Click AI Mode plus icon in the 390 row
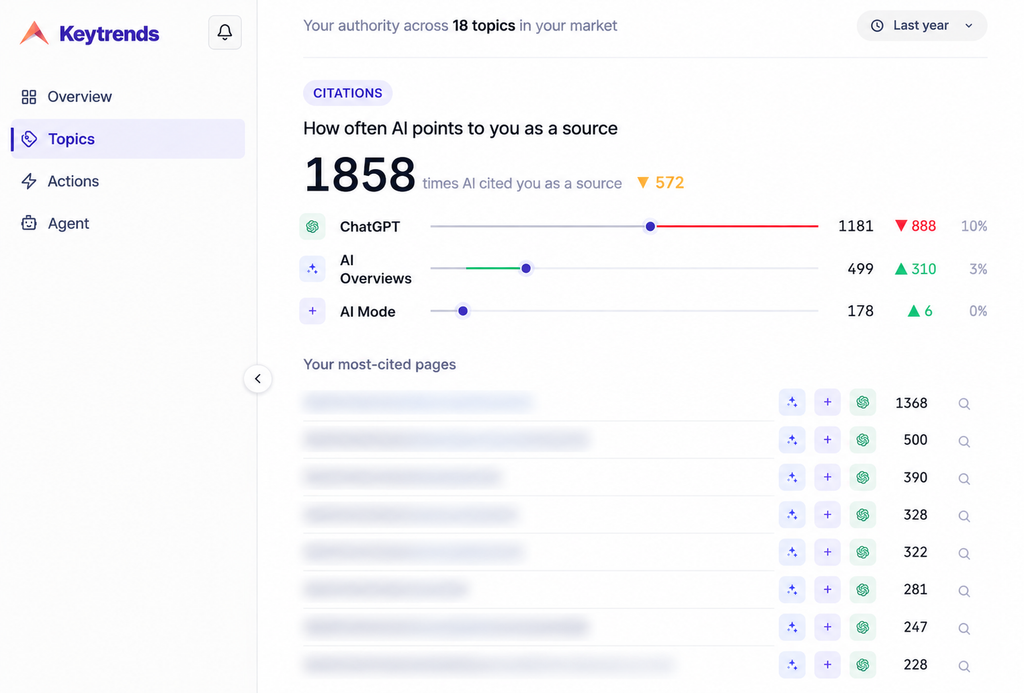1024x693 pixels. [827, 477]
